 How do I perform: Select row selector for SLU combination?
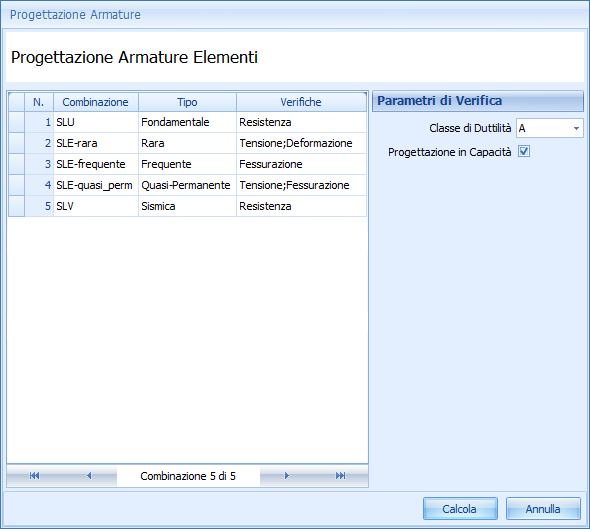pyautogui.click(x=17, y=122)
